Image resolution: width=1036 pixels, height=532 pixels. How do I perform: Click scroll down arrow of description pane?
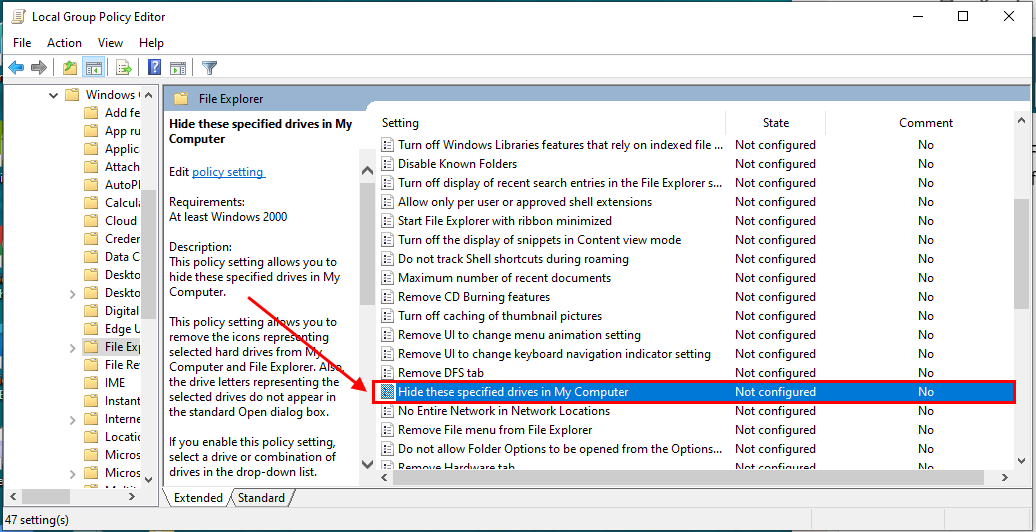tap(366, 464)
